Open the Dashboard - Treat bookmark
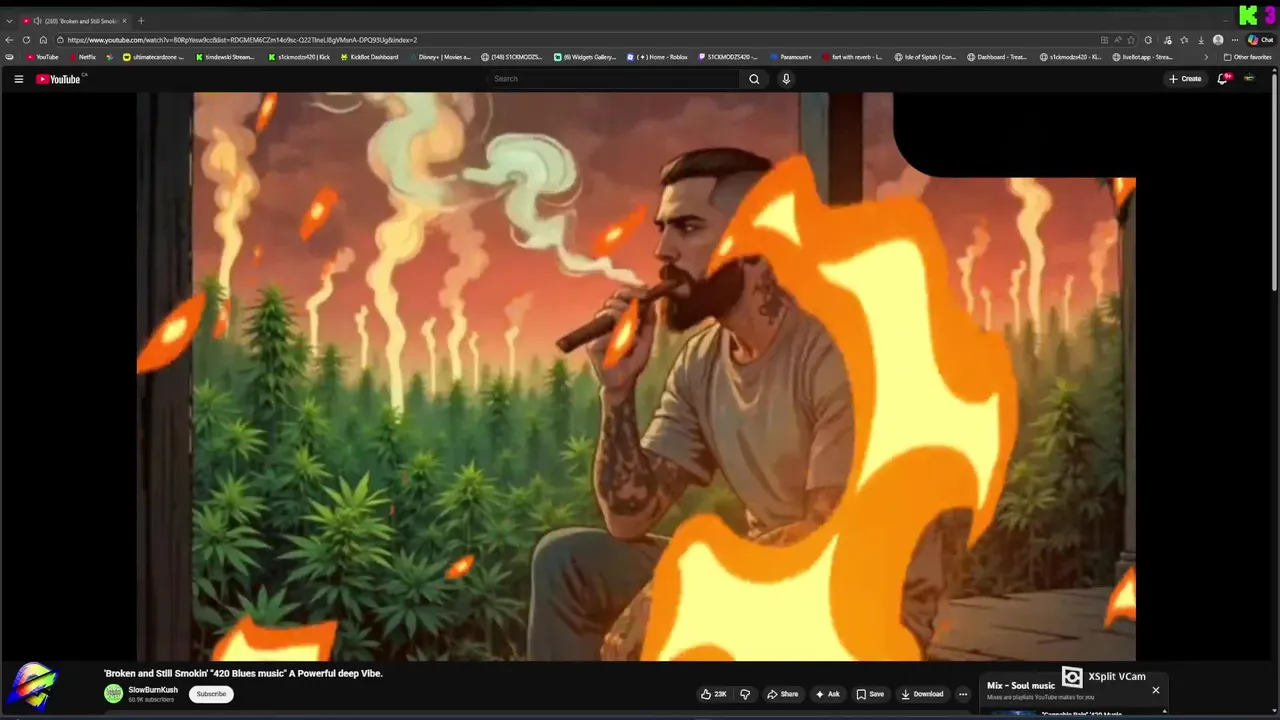The image size is (1280, 720). point(997,57)
